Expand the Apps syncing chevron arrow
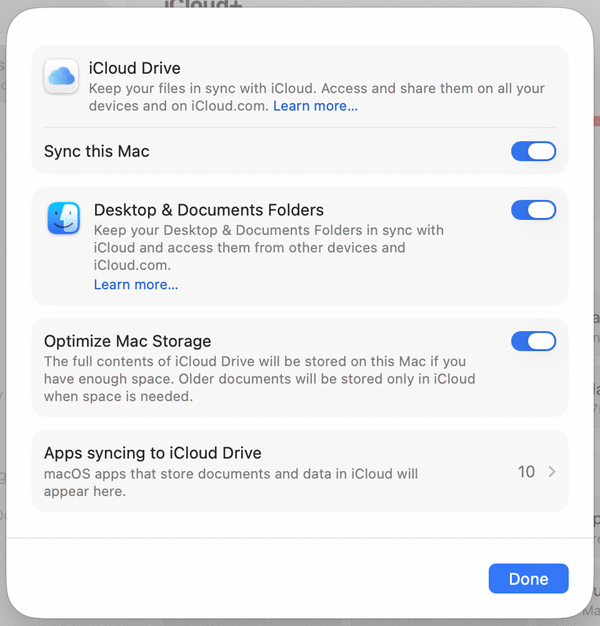 click(552, 472)
